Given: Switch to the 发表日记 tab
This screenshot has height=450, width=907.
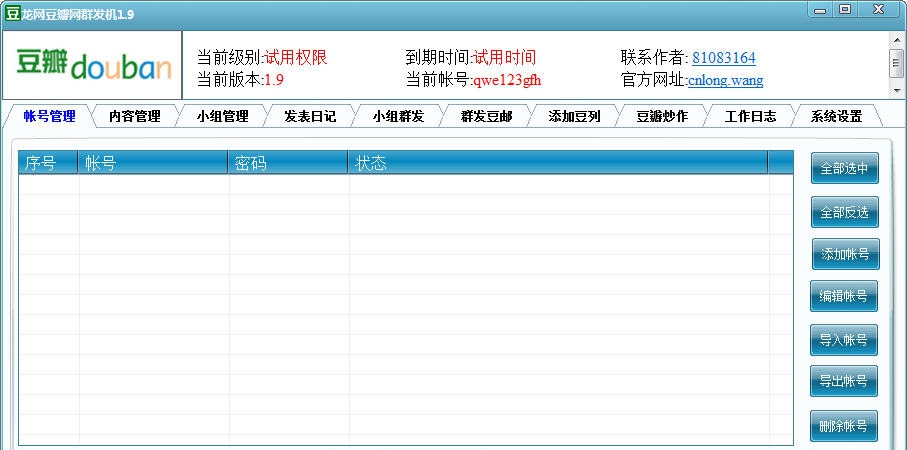Looking at the screenshot, I should [310, 116].
